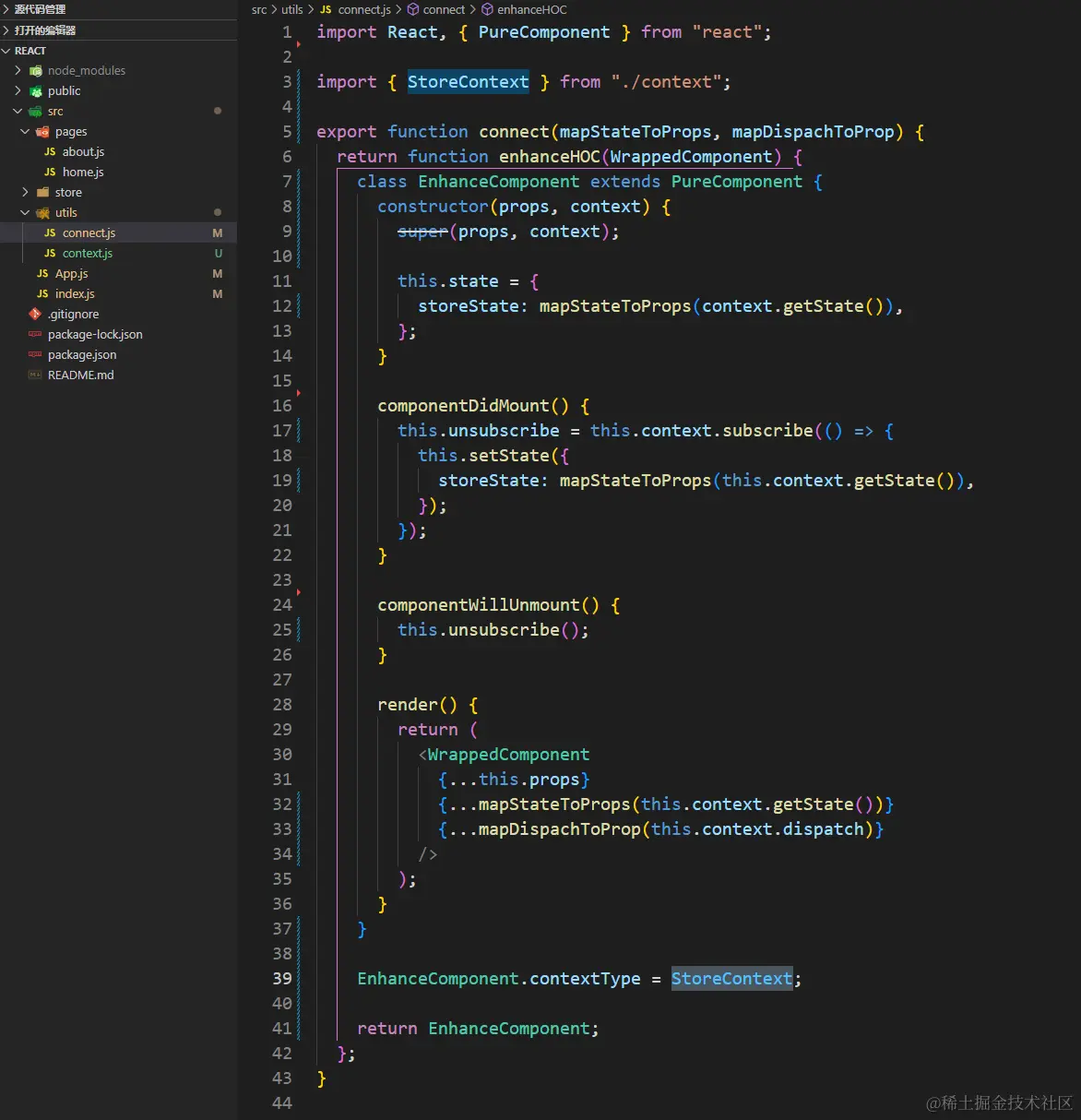Screen dimensions: 1081x1120
Task: Open the .gitignore file
Action: click(x=73, y=314)
